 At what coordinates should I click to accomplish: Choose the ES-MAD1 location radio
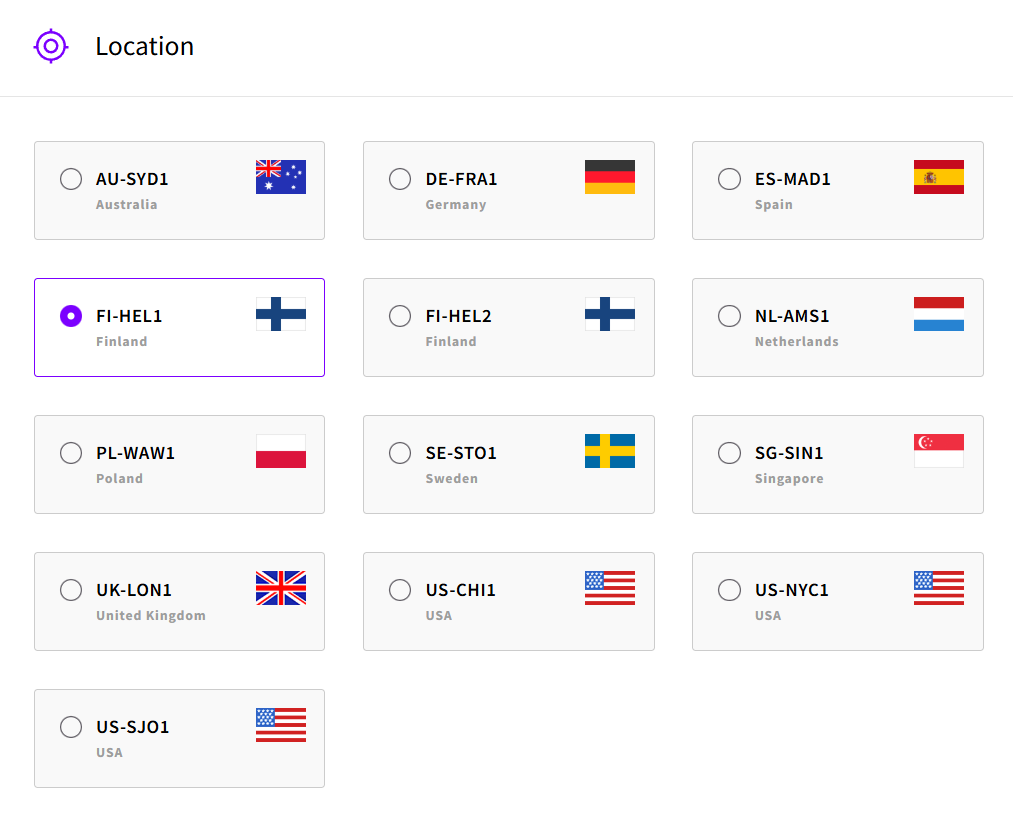click(730, 179)
